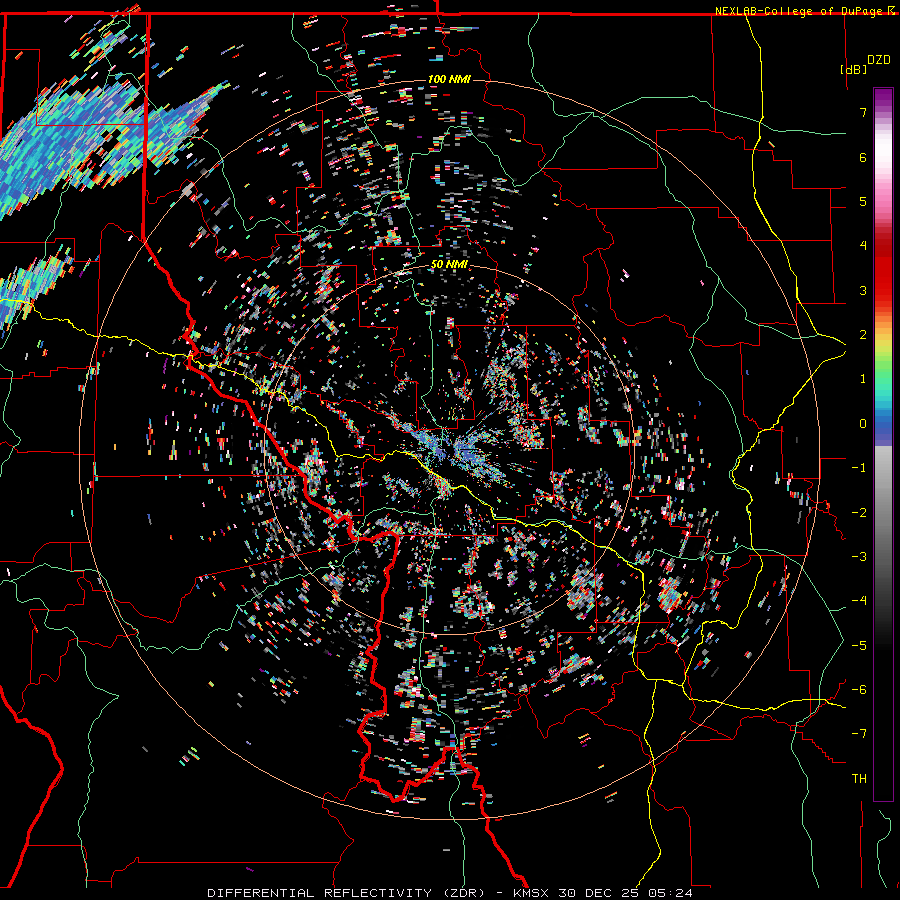900x900 pixels.
Task: Click the TH threshold label on scale
Action: (859, 779)
